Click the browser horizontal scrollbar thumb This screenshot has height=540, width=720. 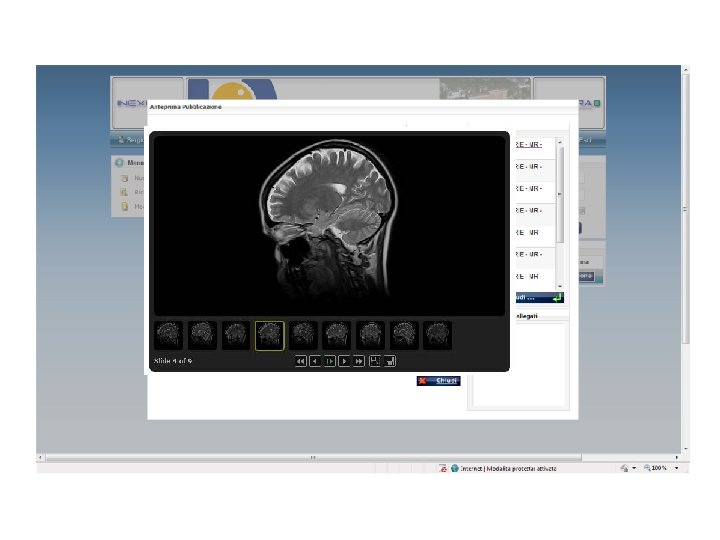point(313,457)
